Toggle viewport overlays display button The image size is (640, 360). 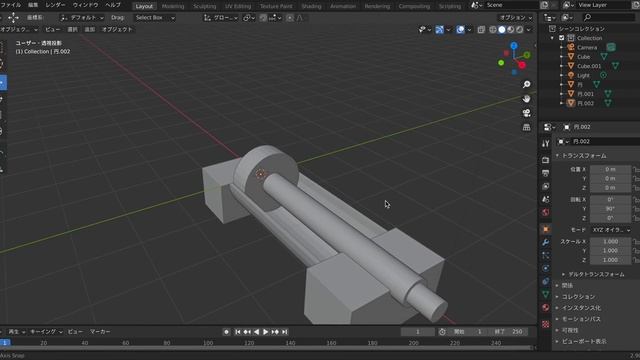tap(460, 30)
